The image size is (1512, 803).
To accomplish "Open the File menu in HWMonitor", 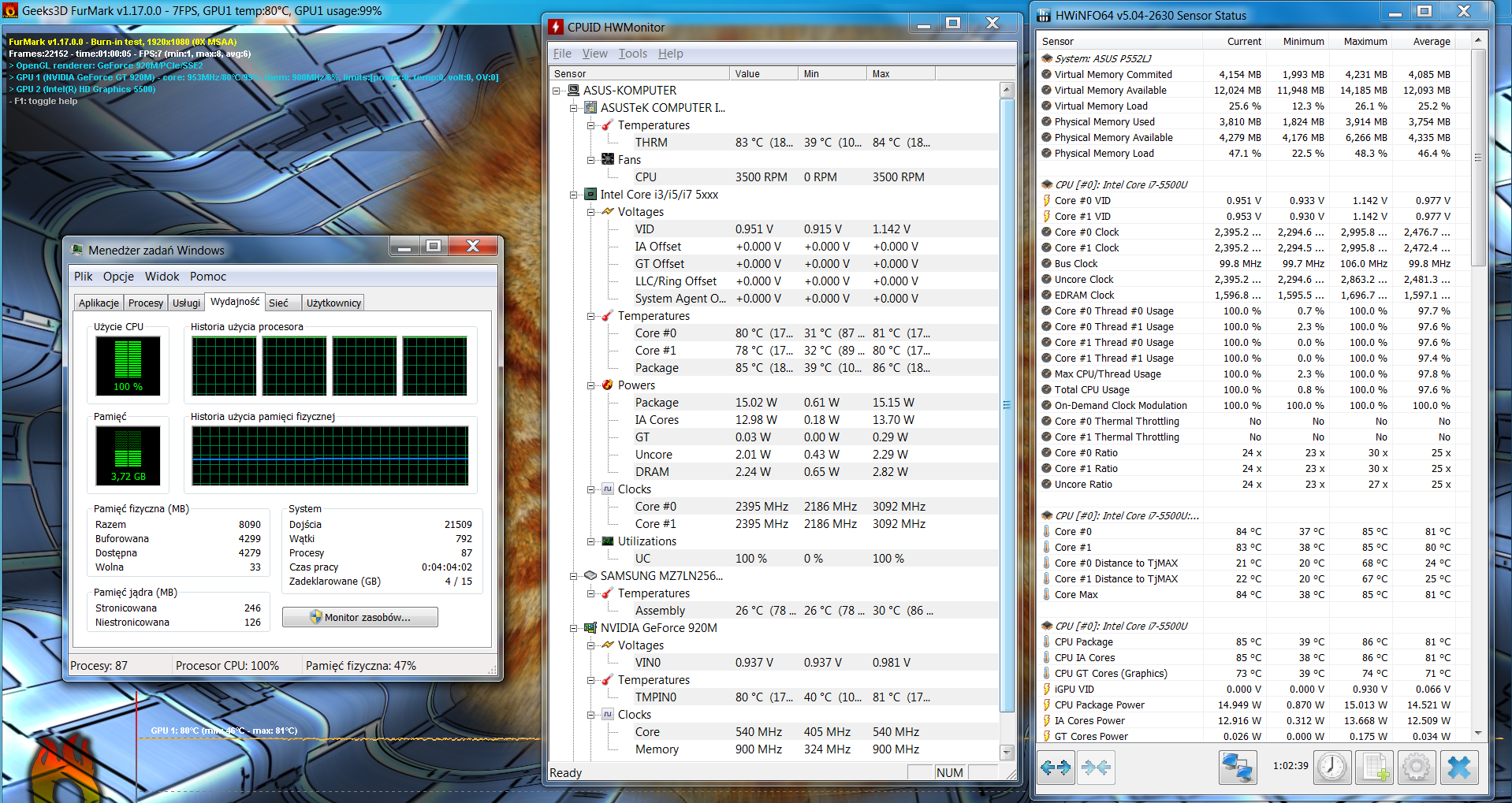I will (x=562, y=54).
